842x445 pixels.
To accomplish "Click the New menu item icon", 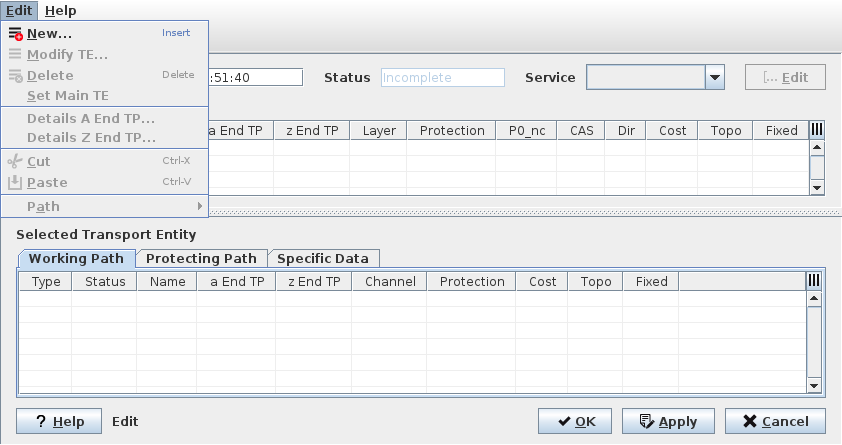I will (x=15, y=33).
